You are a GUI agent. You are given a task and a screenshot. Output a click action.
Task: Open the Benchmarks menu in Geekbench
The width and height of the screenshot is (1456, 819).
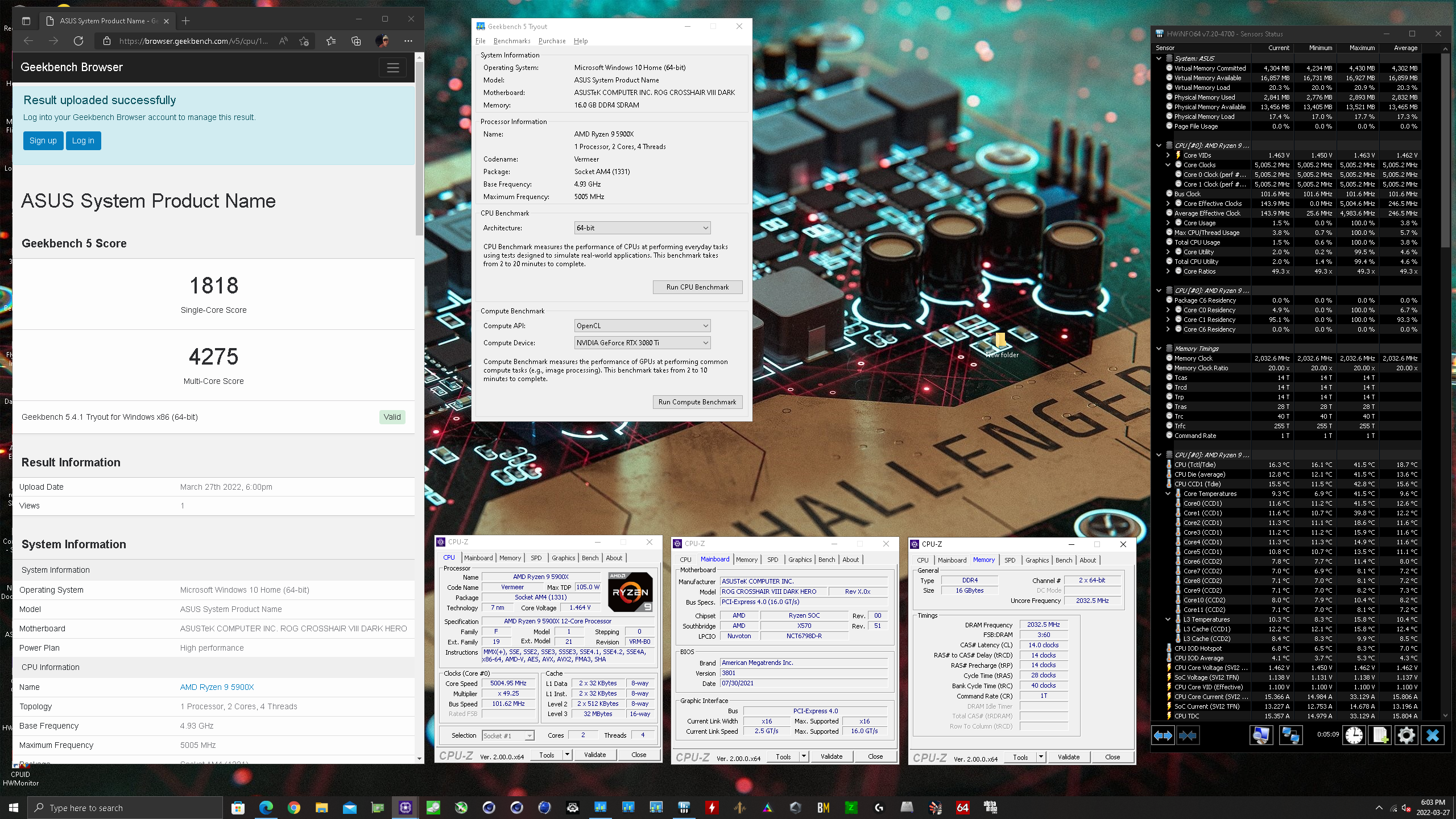pyautogui.click(x=511, y=41)
